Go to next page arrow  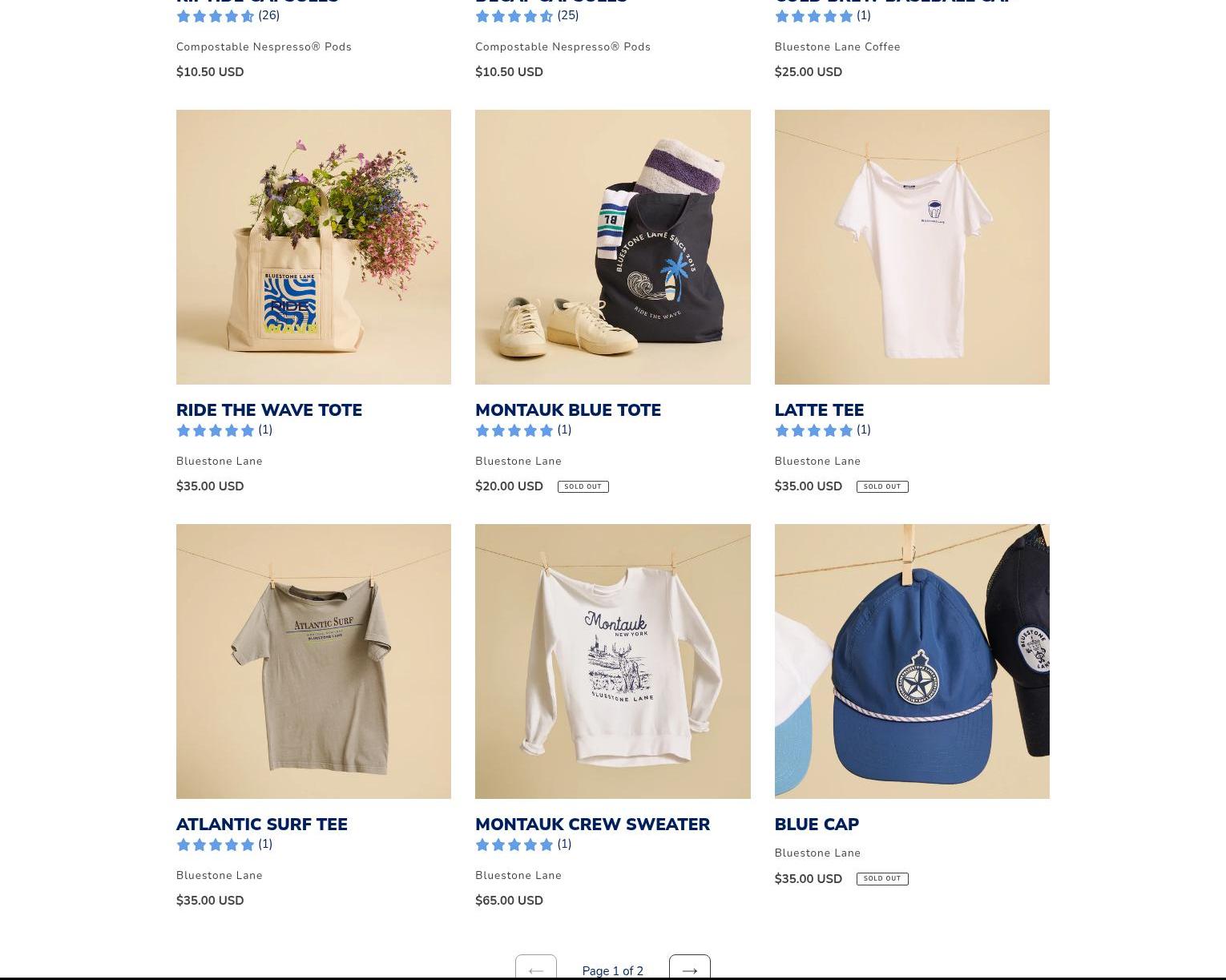pyautogui.click(x=689, y=969)
